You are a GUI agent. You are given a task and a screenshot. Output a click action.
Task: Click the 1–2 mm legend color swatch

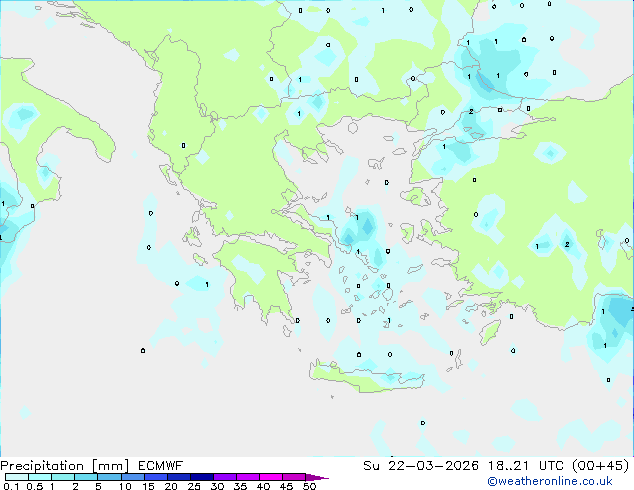[63, 477]
